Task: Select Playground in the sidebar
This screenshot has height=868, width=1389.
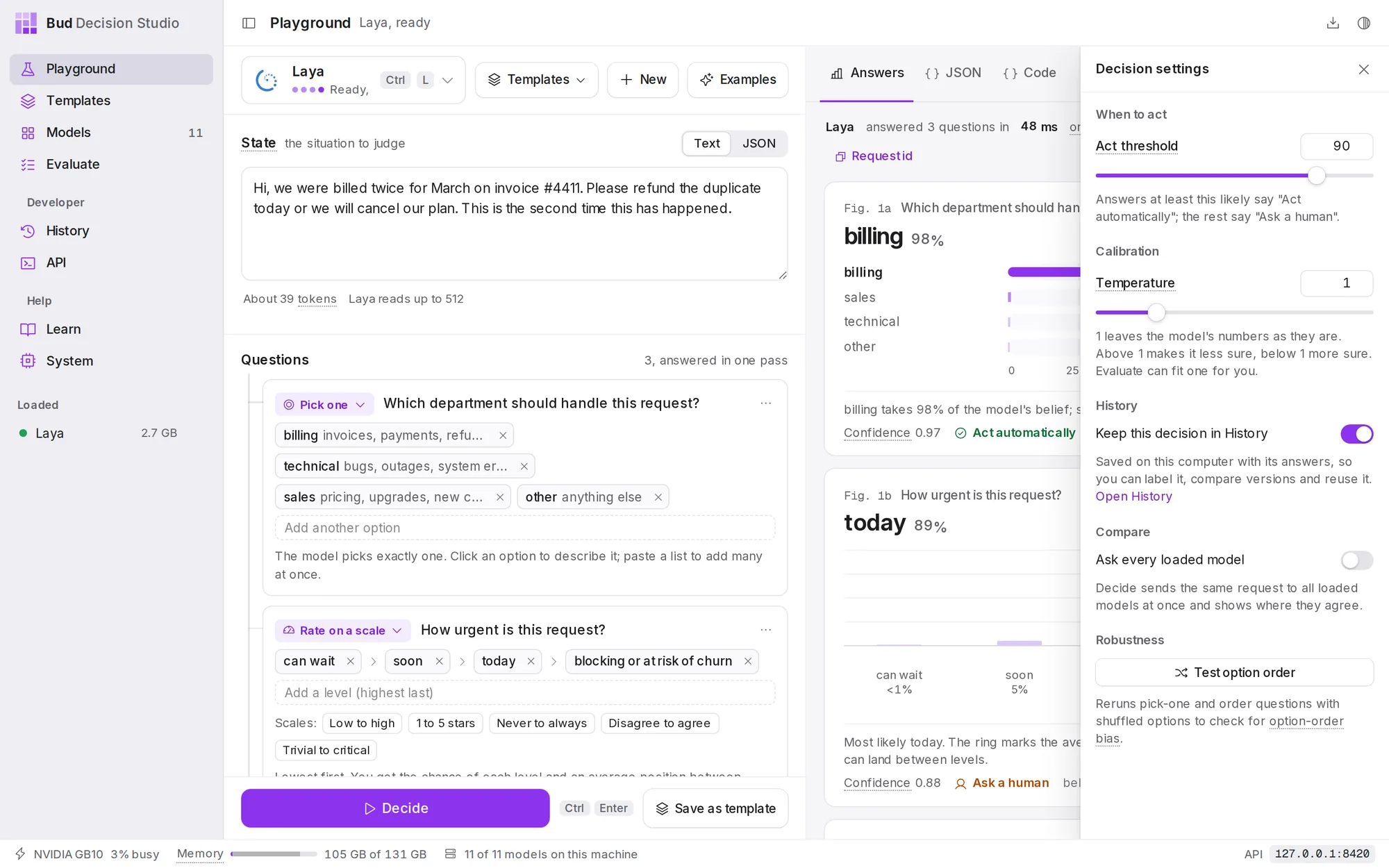Action: pos(111,69)
